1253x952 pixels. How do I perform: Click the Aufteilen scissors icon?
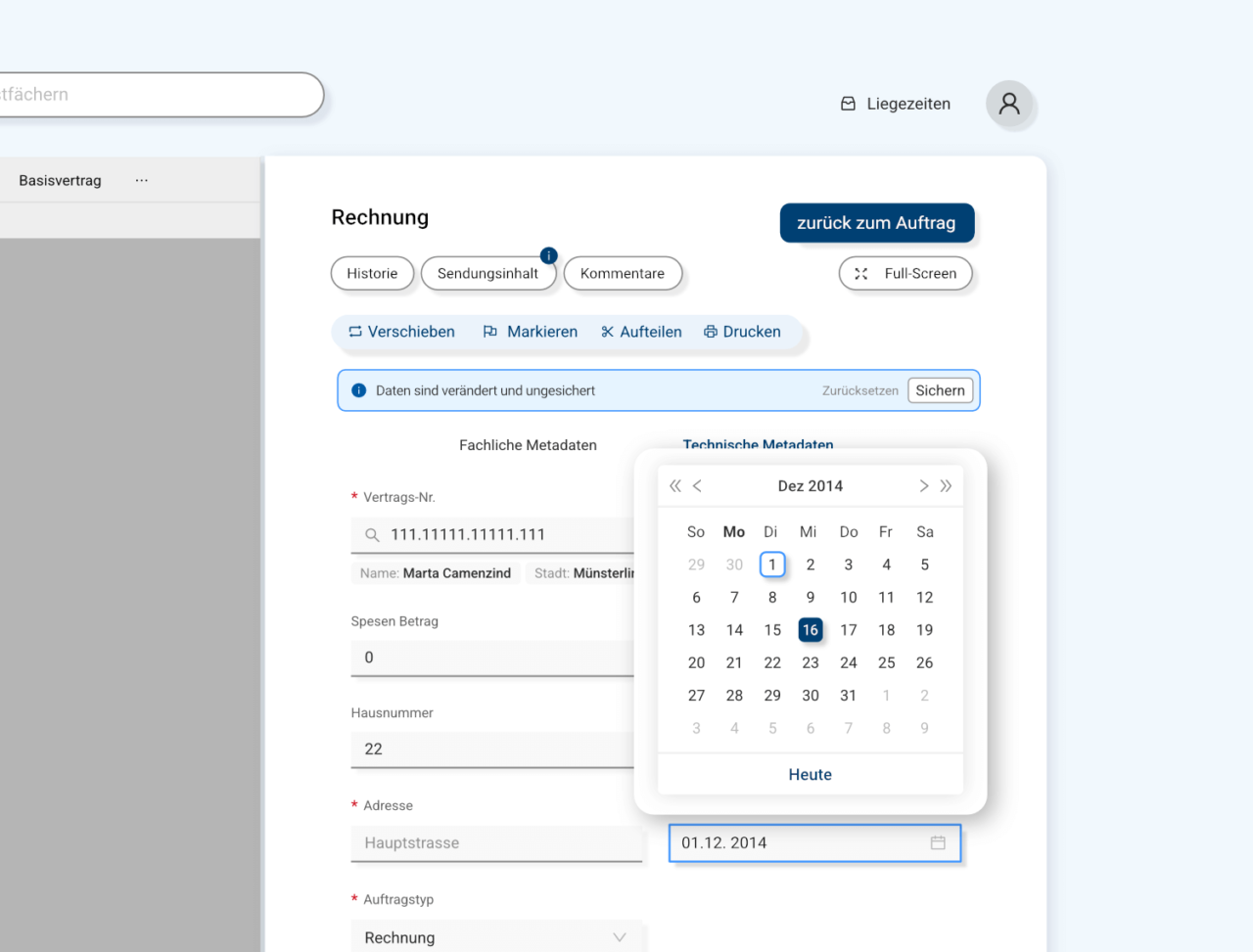[608, 332]
